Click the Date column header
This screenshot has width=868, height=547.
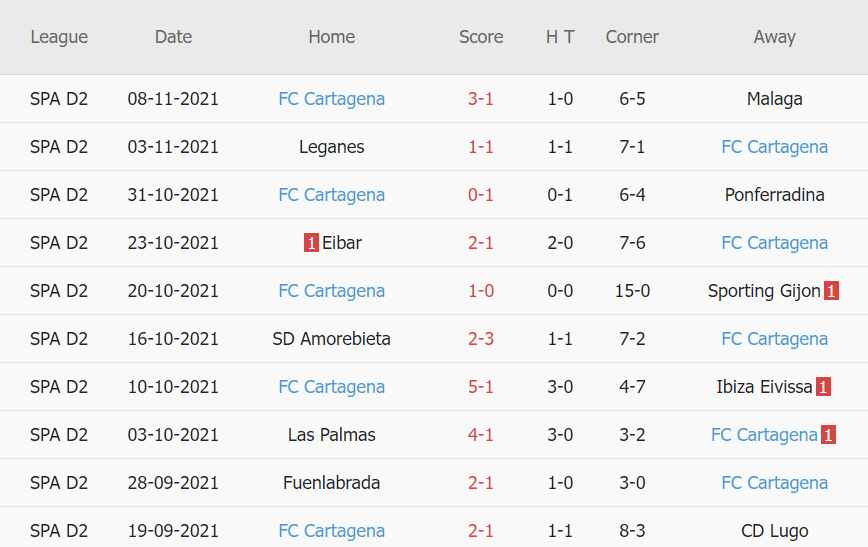pyautogui.click(x=173, y=37)
